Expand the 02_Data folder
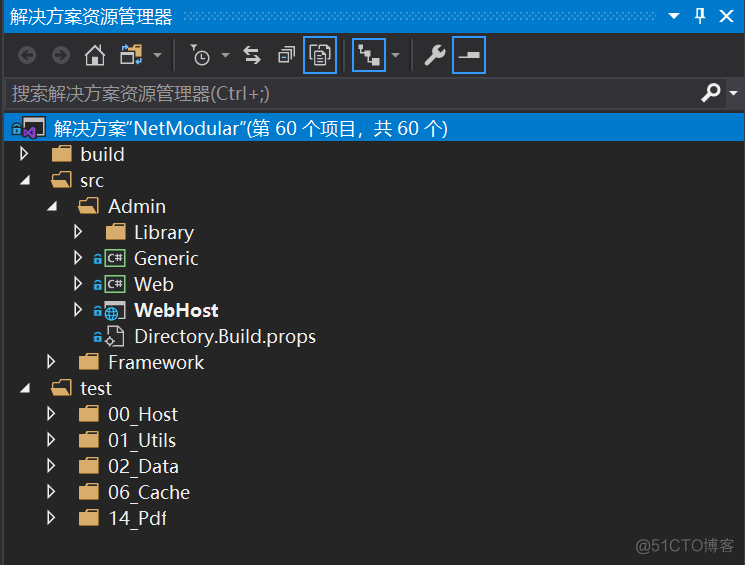 pyautogui.click(x=51, y=466)
